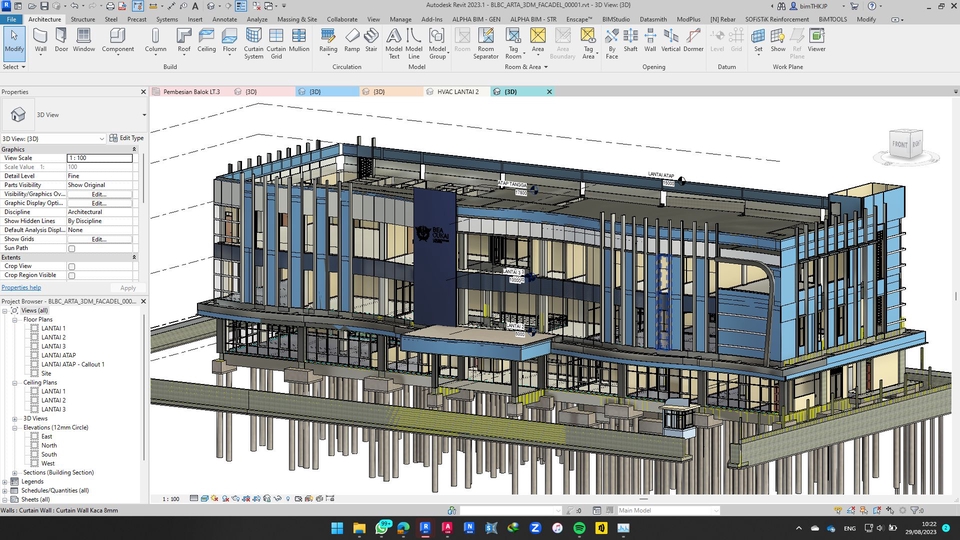Expand Schedules/Quantities (all) node
The image size is (960, 540).
pyautogui.click(x=5, y=491)
